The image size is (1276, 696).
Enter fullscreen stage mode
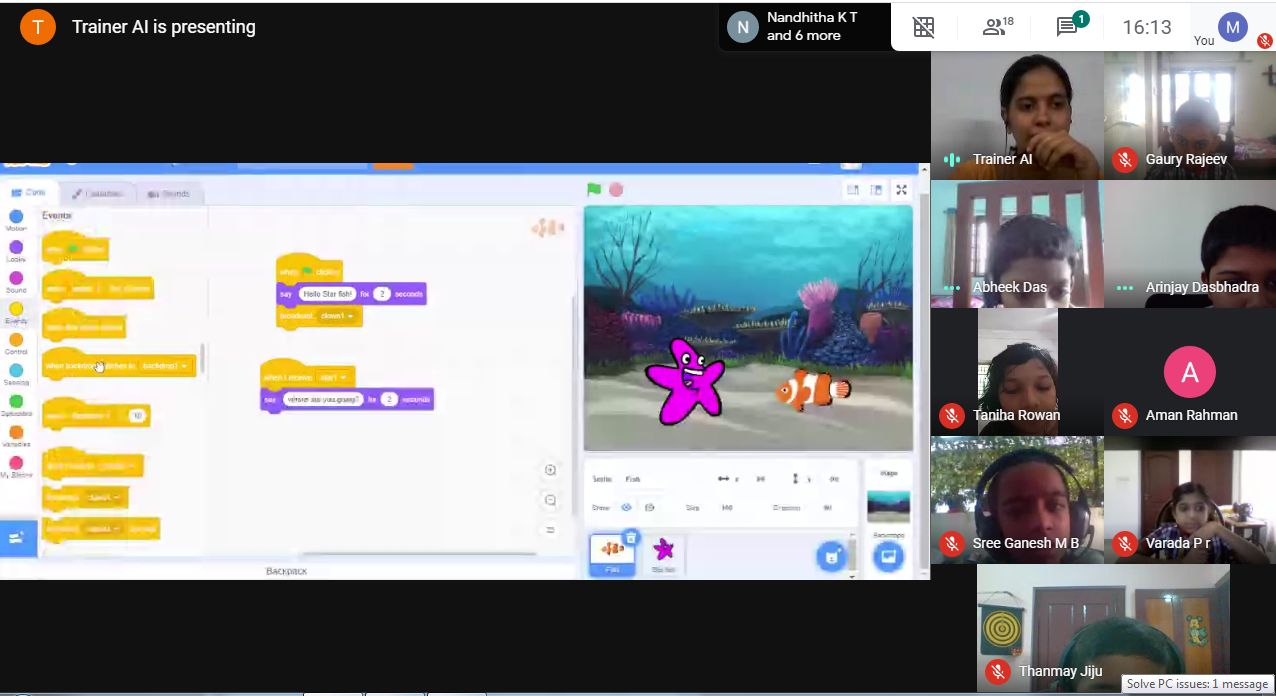tap(901, 189)
